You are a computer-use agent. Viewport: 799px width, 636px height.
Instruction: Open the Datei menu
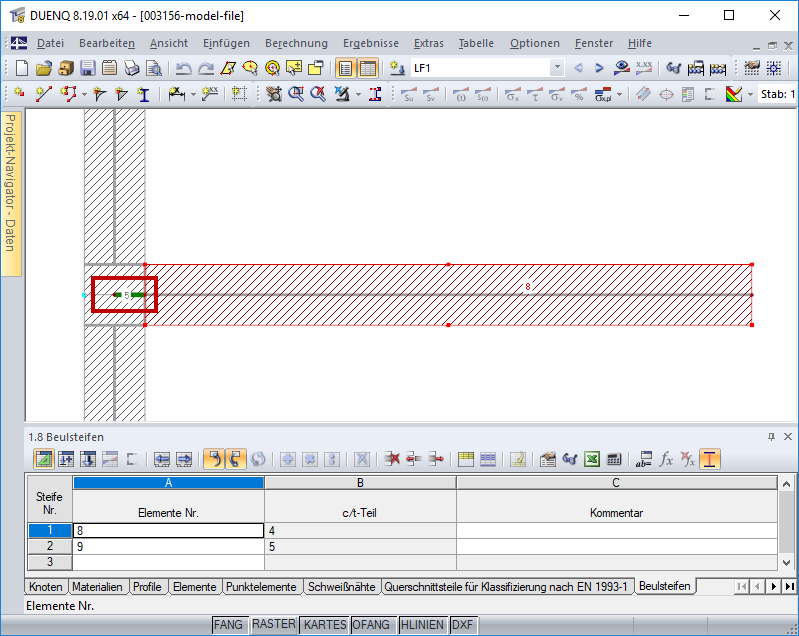coord(50,43)
